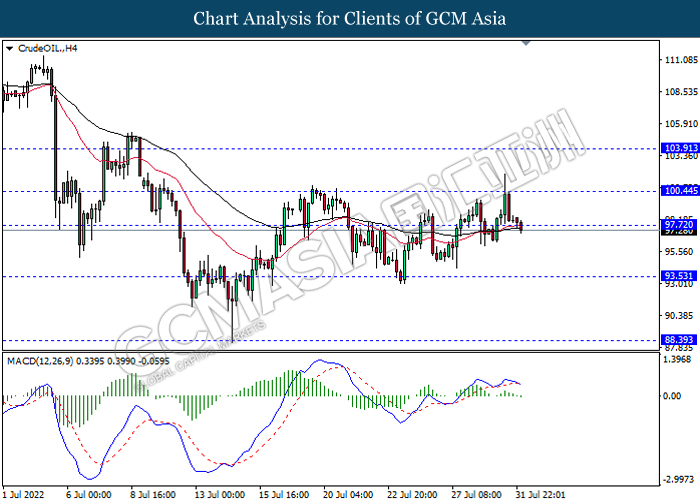Click the 105.910 price axis value
This screenshot has width=700, height=500.
tap(681, 124)
